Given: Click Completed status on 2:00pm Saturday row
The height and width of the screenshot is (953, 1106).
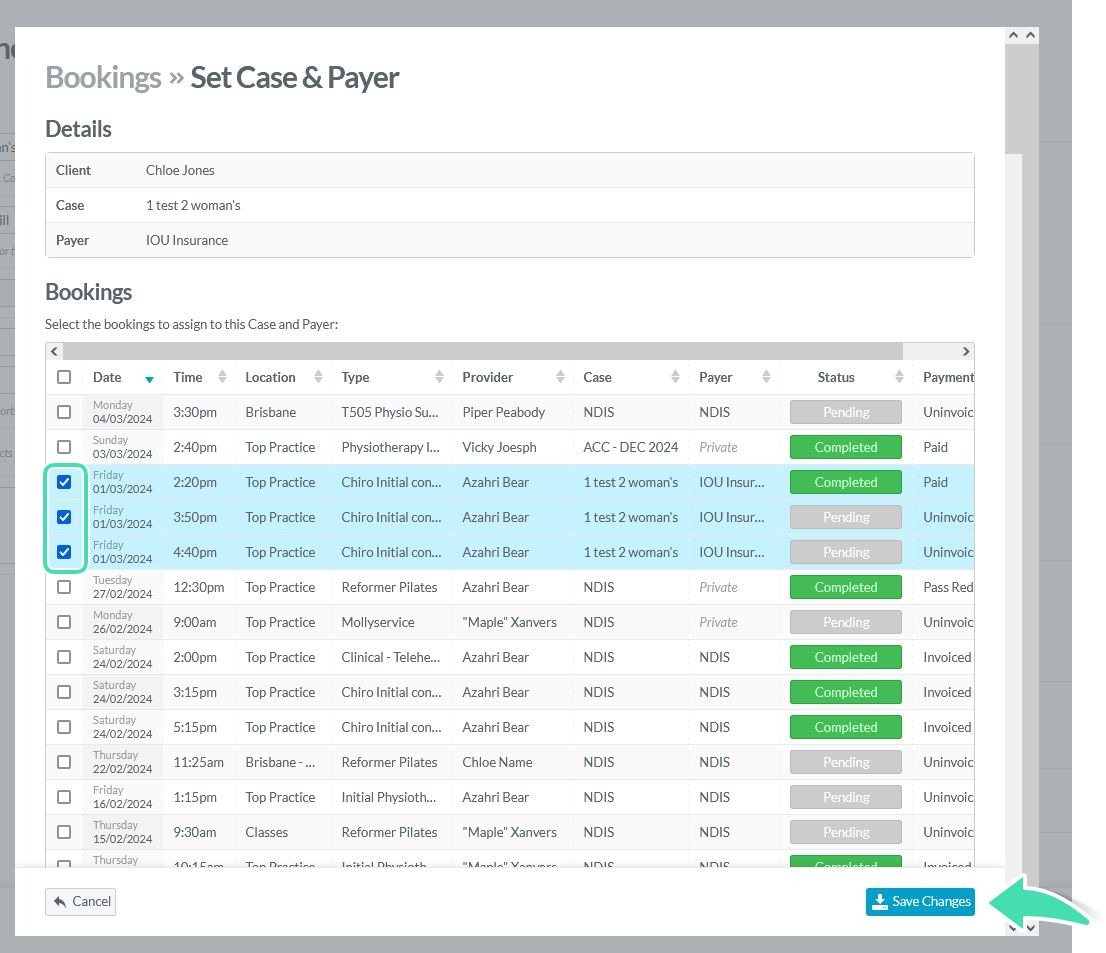Looking at the screenshot, I should tap(846, 657).
